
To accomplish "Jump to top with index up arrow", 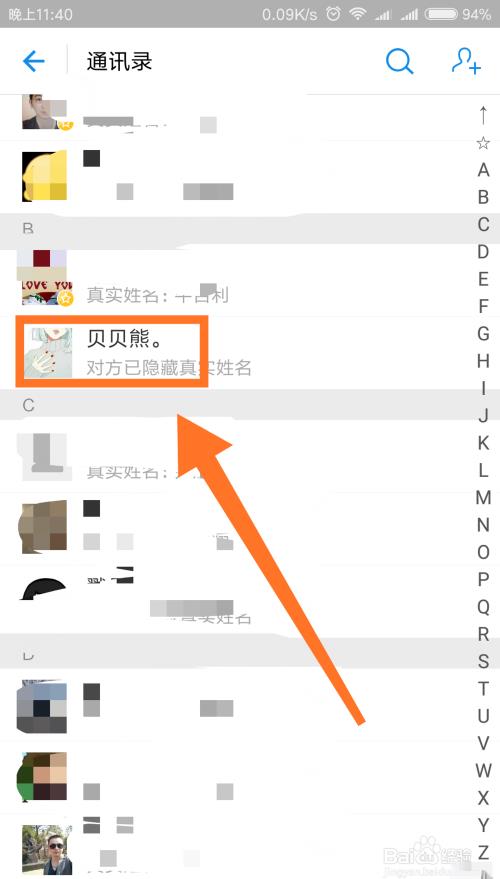I will click(x=483, y=114).
